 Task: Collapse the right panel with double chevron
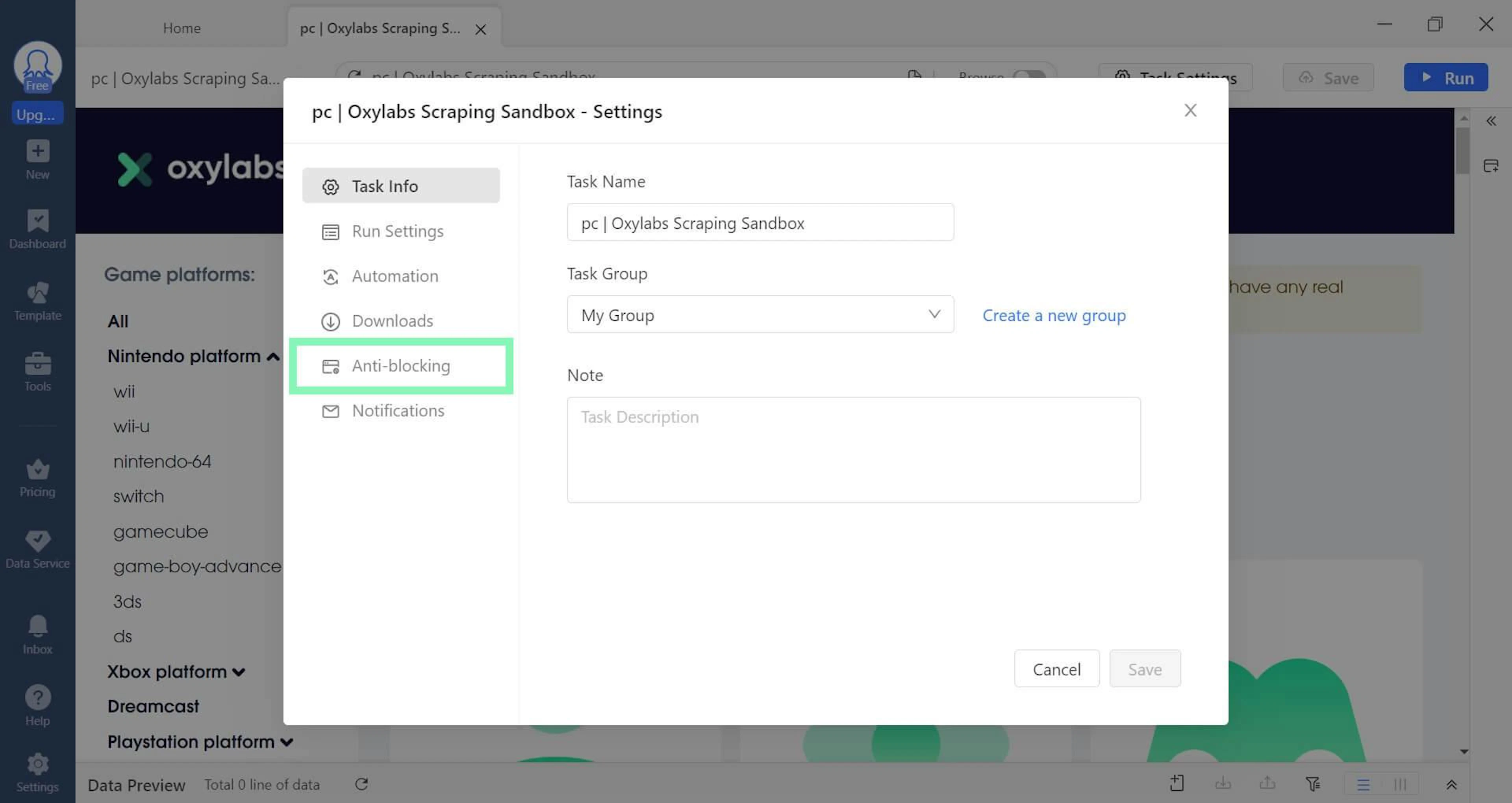(x=1491, y=122)
